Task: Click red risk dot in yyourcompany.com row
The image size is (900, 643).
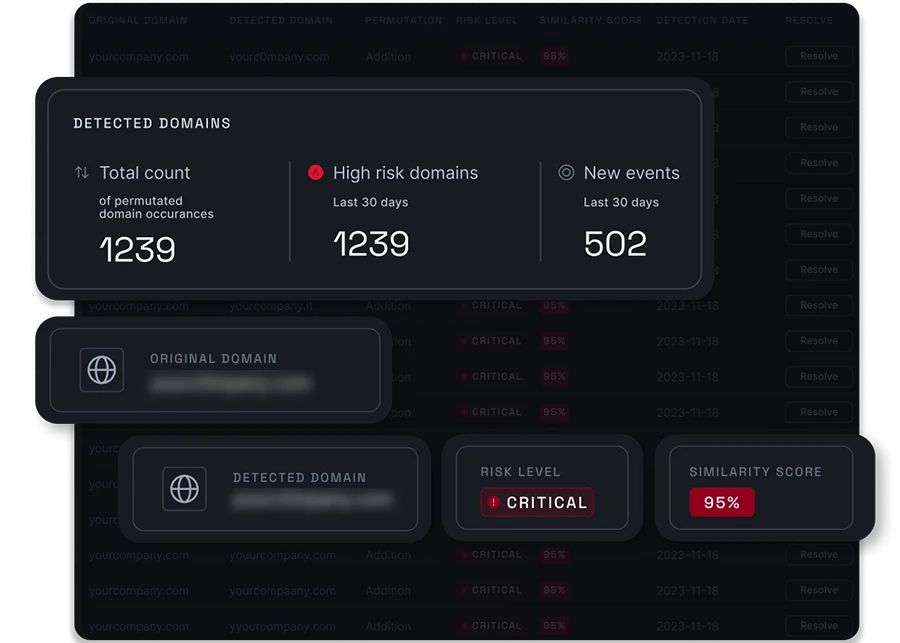Action: pyautogui.click(x=465, y=626)
